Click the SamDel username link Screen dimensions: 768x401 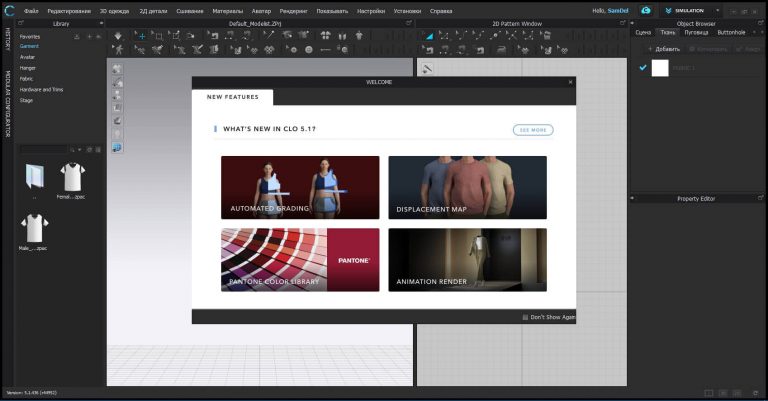coord(618,11)
